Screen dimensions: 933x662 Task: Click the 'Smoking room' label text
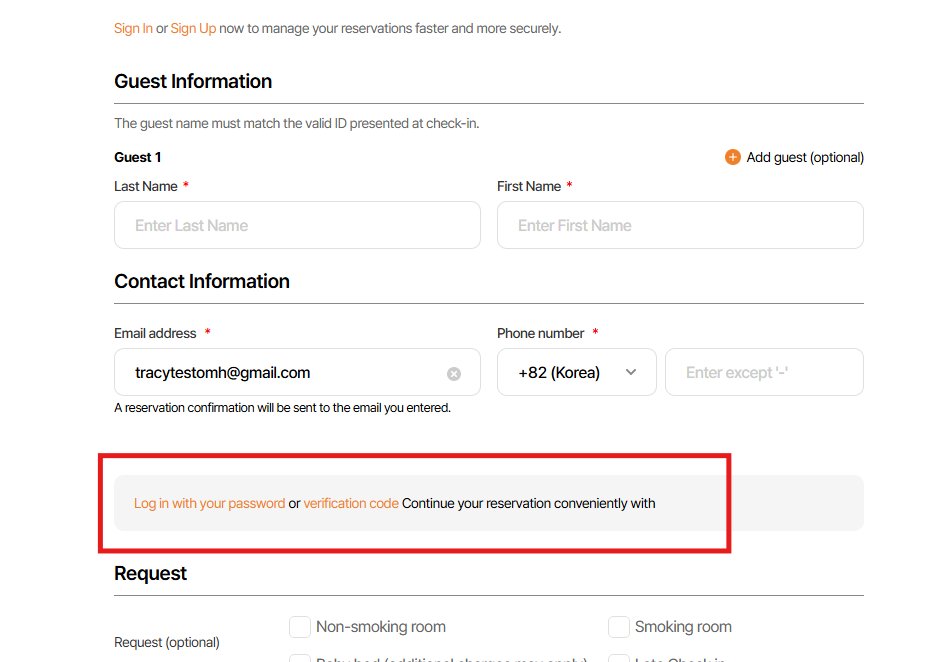(683, 627)
